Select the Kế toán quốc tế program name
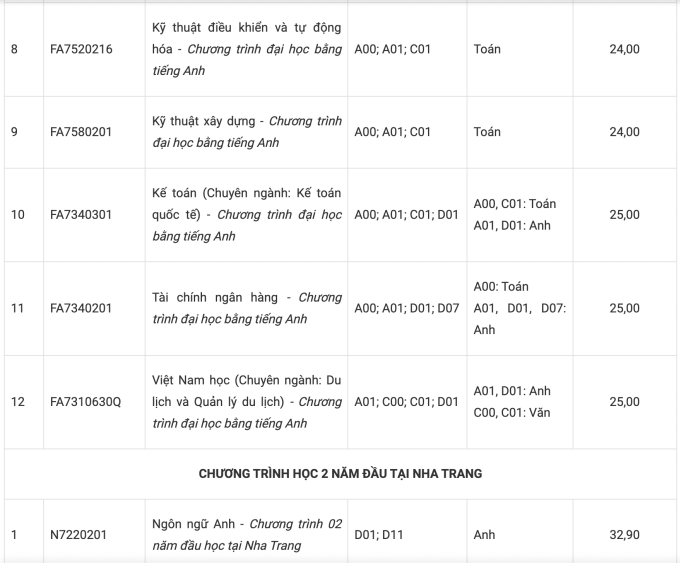The width and height of the screenshot is (680, 563). (x=247, y=215)
